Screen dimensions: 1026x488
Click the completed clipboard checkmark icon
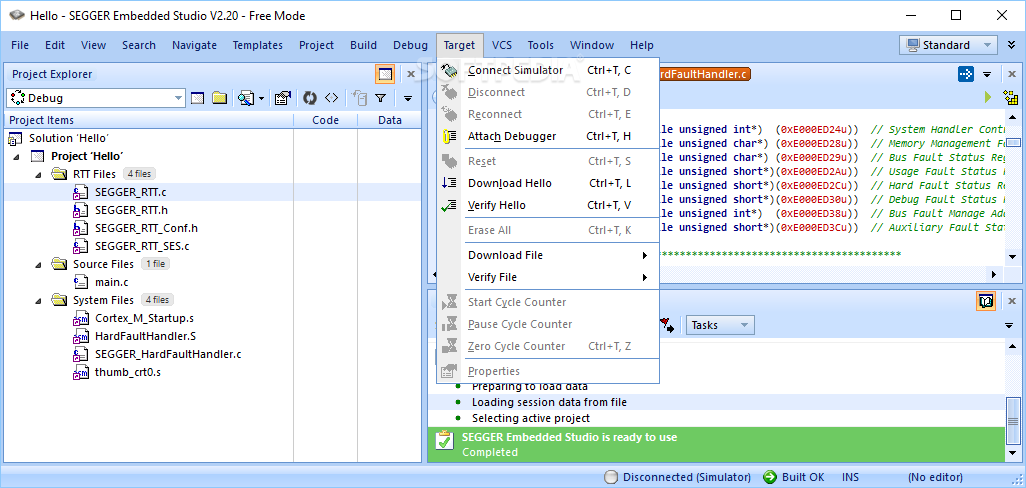point(444,440)
